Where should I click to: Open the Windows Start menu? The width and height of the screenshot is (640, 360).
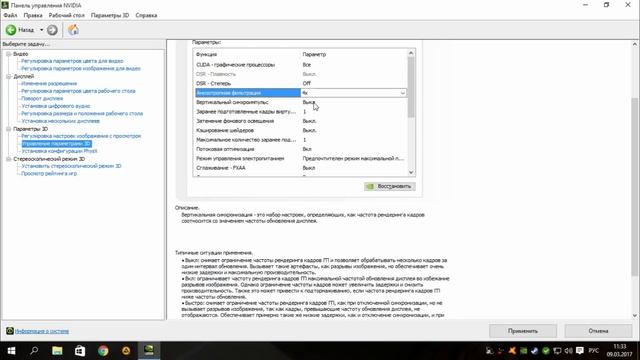tap(11, 351)
